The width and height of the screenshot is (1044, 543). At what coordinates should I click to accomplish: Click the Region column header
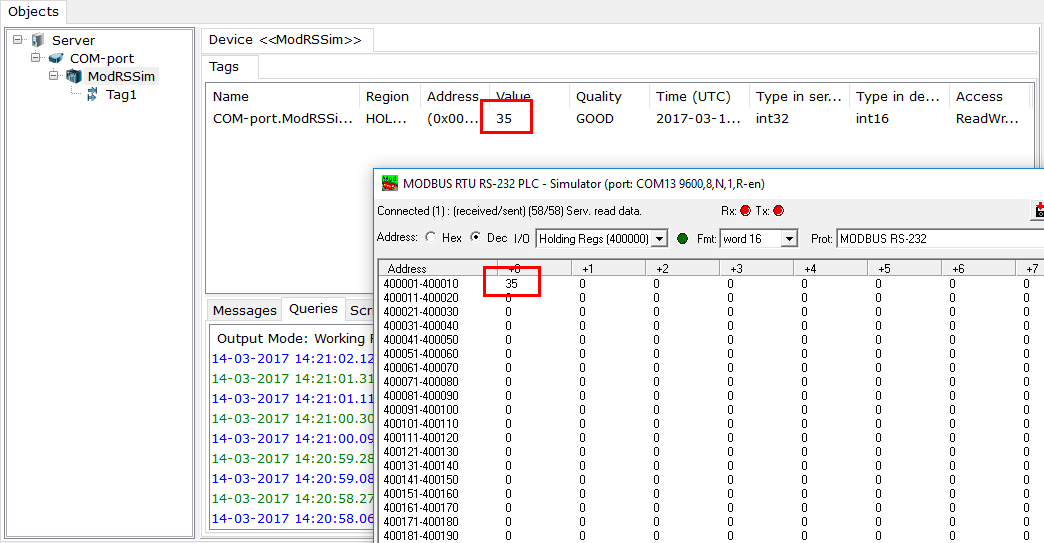pos(389,96)
